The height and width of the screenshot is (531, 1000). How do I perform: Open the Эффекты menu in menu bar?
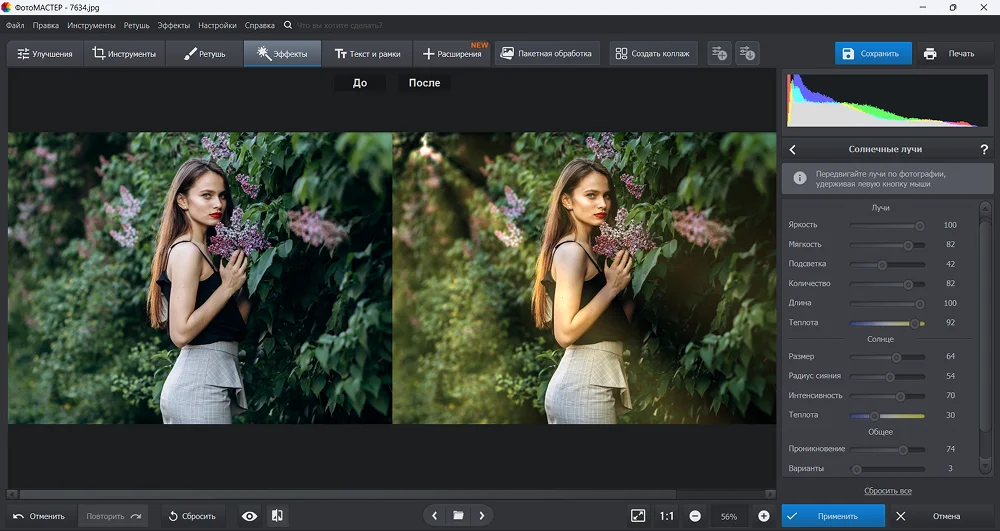click(x=173, y=25)
